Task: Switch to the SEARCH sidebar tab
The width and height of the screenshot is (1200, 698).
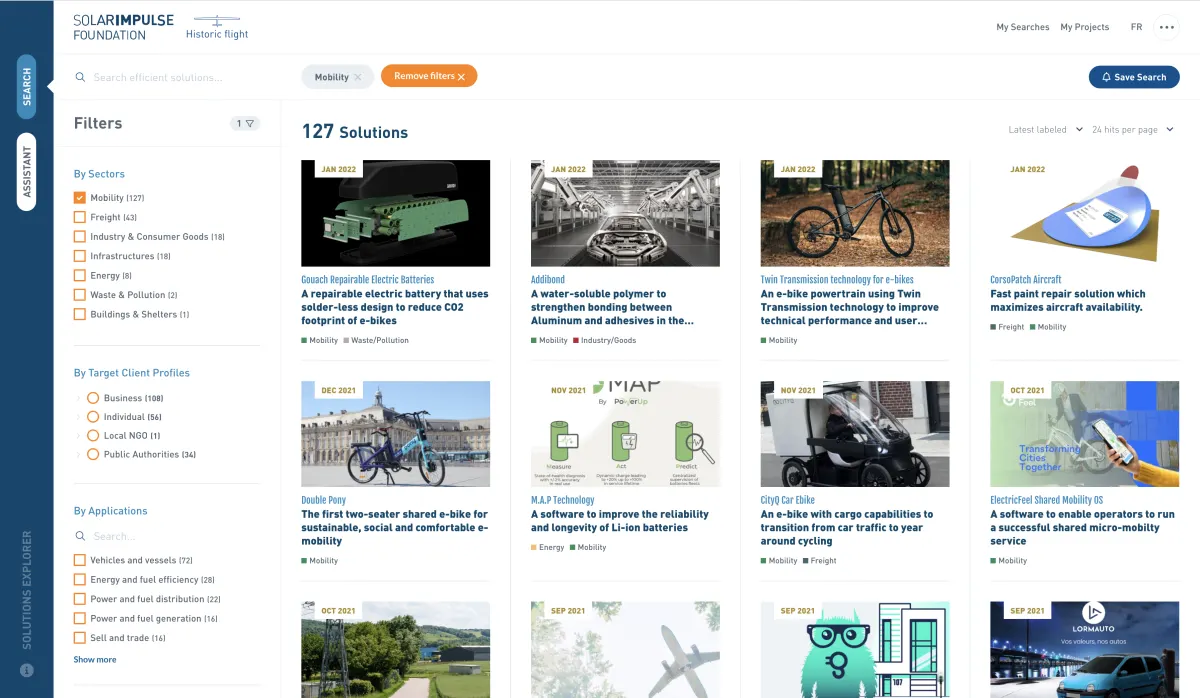Action: 27,87
